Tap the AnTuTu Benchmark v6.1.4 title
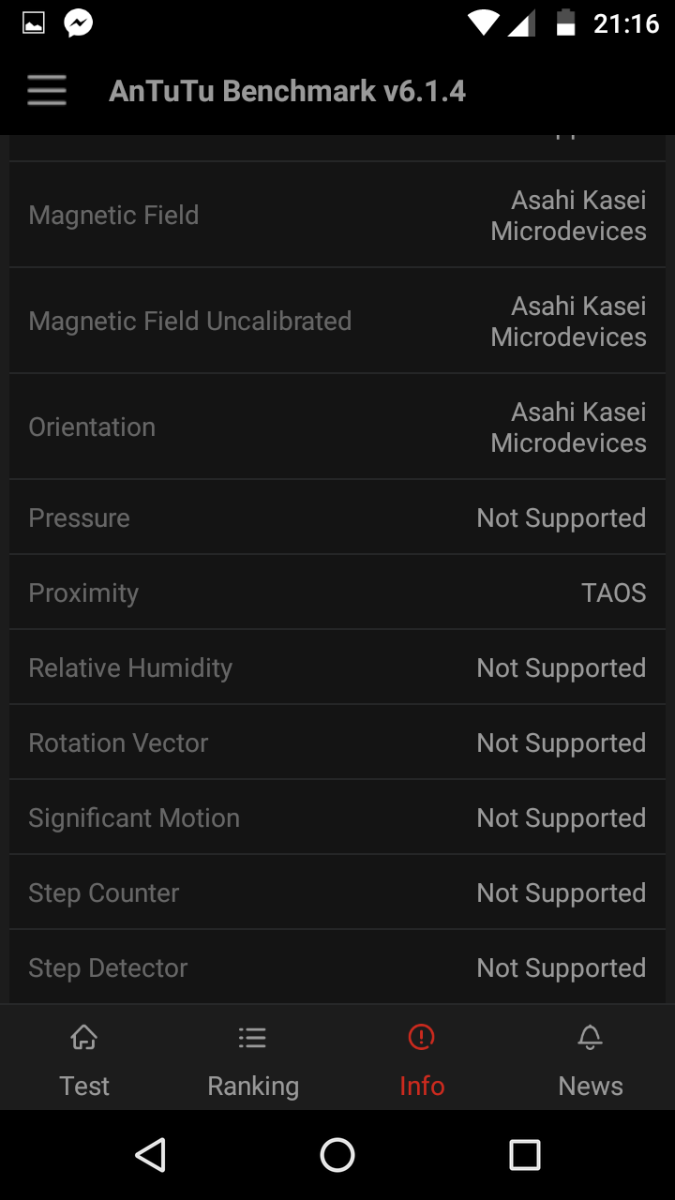Viewport: 675px width, 1200px height. pyautogui.click(x=287, y=91)
